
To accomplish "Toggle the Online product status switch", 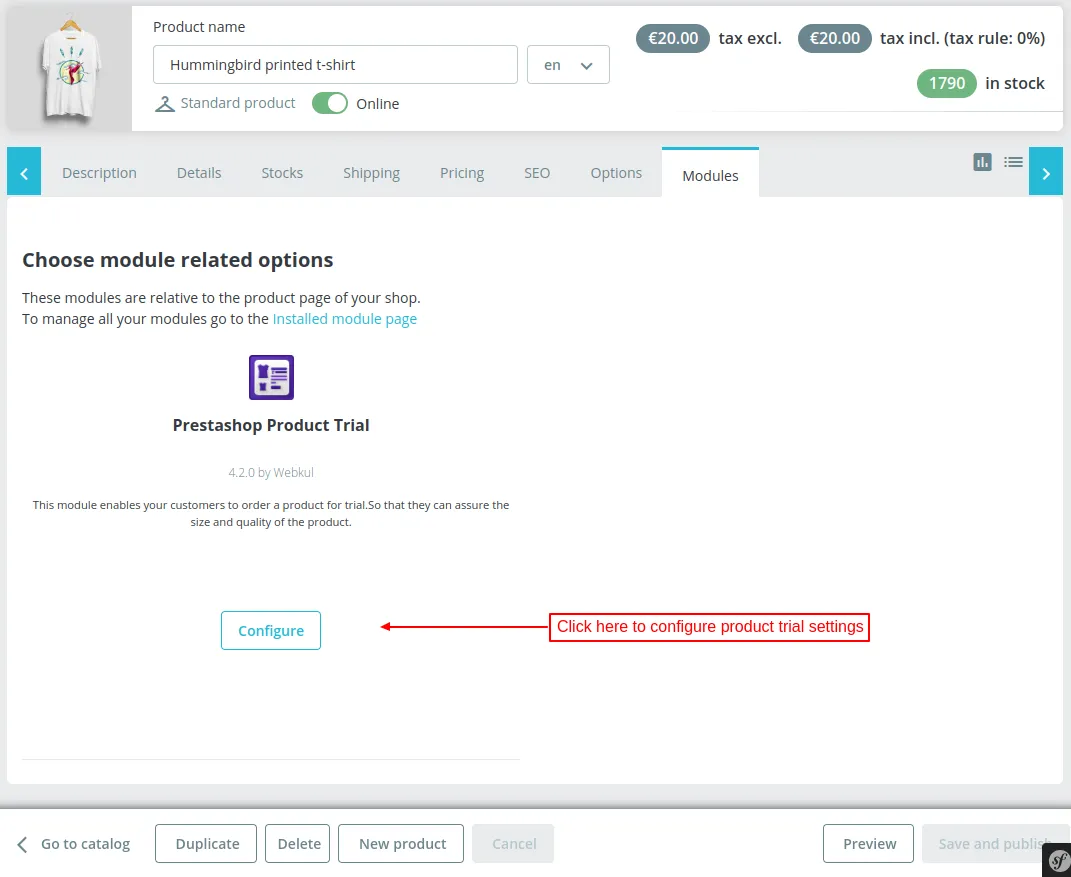I will tap(330, 103).
